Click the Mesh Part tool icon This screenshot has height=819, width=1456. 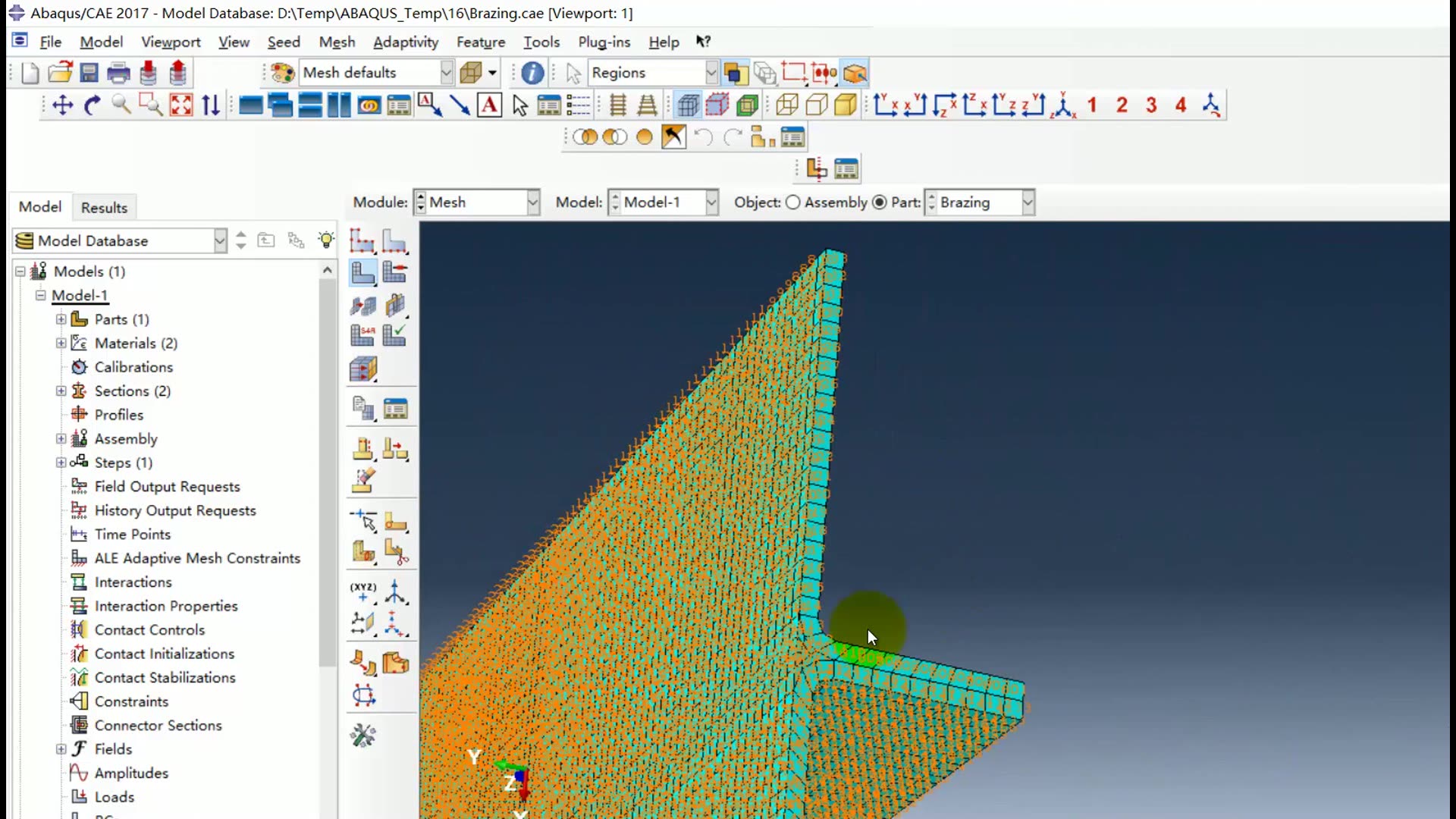[362, 273]
